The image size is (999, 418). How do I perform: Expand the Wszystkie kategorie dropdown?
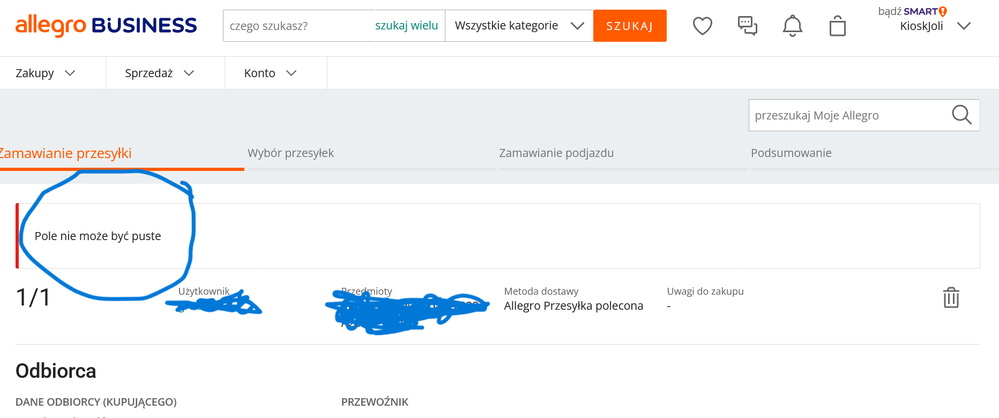coord(518,26)
